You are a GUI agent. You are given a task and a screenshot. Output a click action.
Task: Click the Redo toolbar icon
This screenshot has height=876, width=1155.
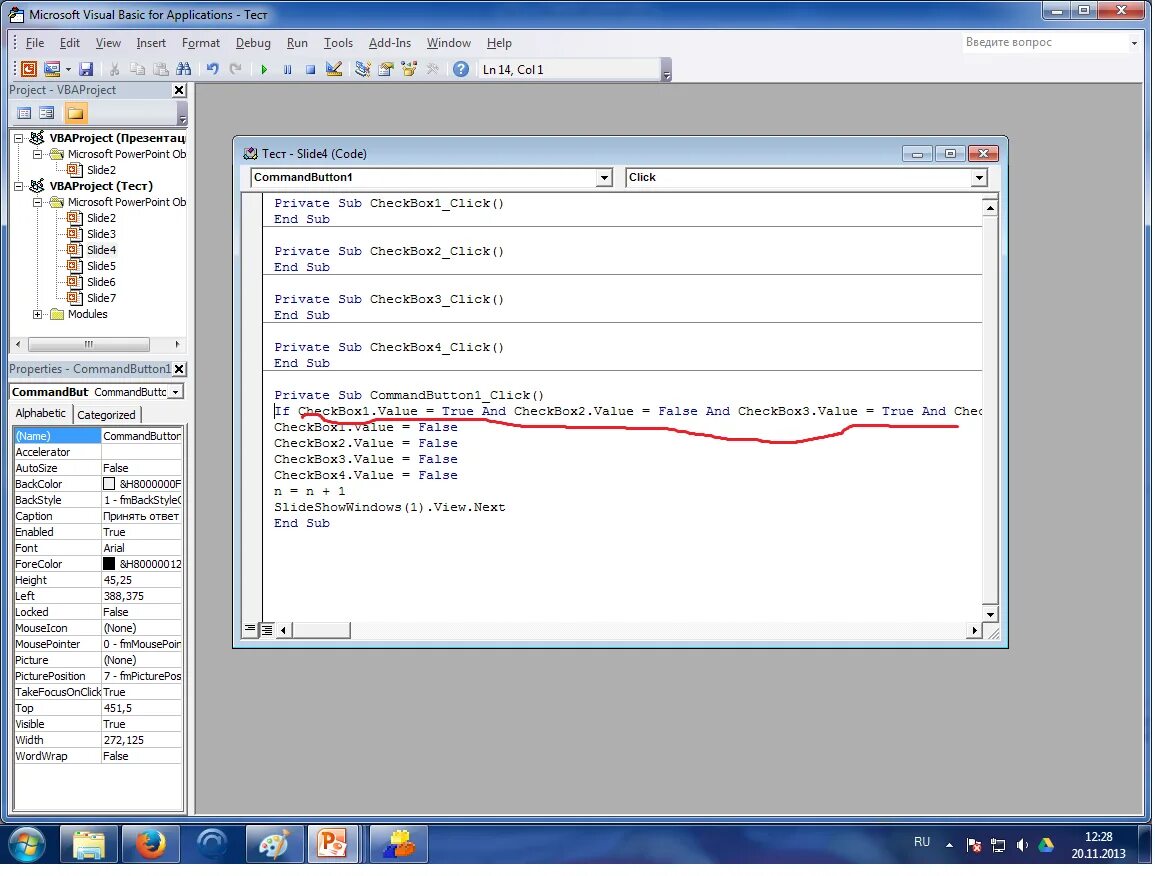coord(236,69)
